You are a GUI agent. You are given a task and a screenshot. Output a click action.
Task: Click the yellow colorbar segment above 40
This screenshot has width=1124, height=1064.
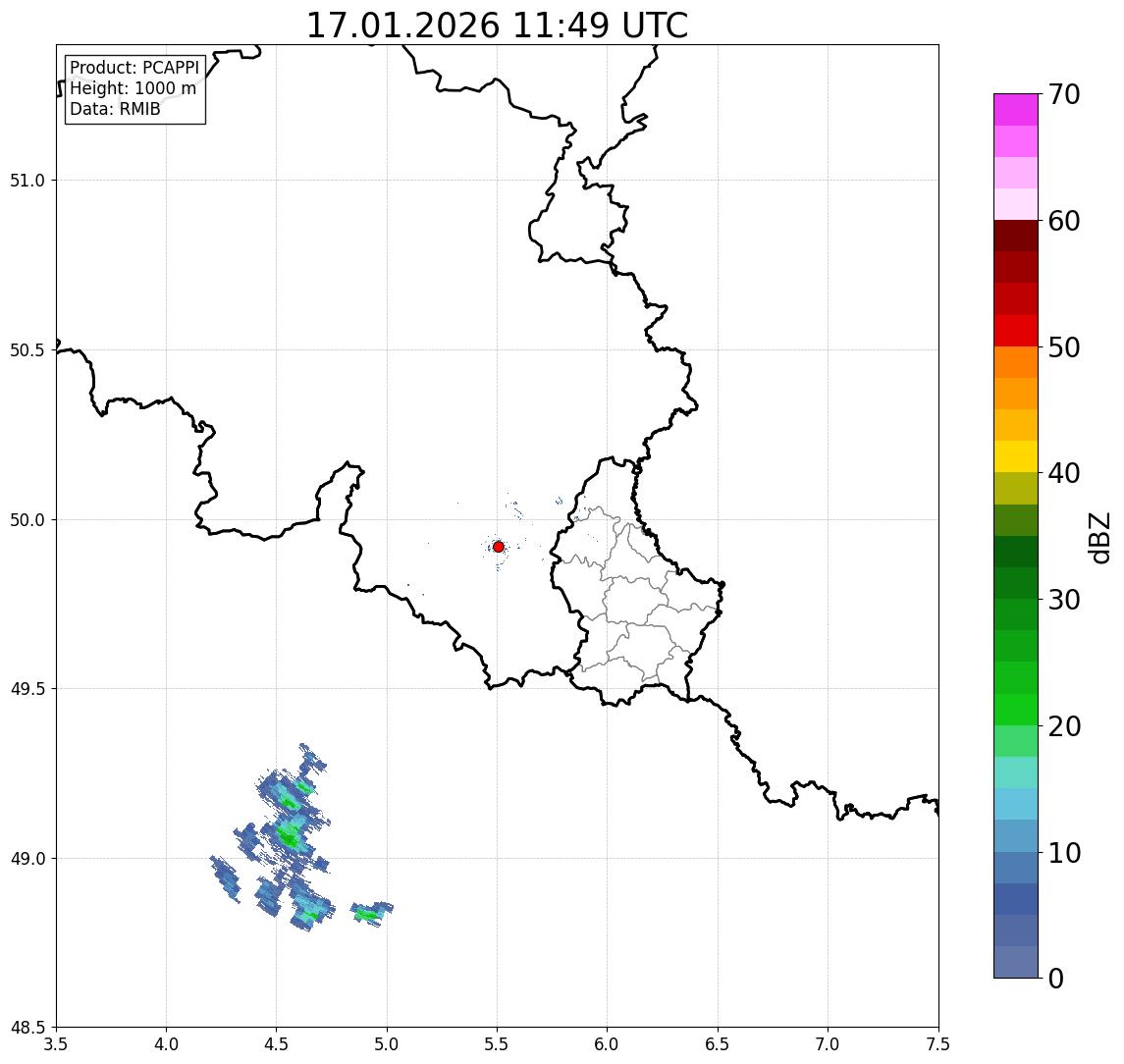[x=1016, y=456]
